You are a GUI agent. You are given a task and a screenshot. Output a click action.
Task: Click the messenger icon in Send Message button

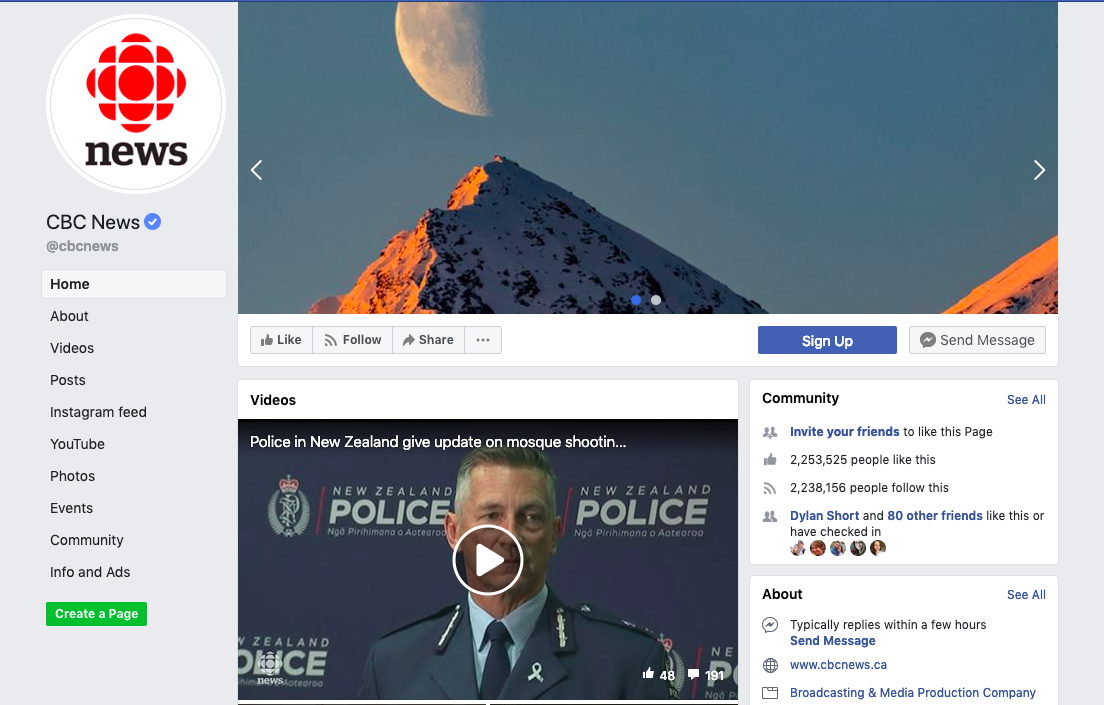(x=928, y=340)
